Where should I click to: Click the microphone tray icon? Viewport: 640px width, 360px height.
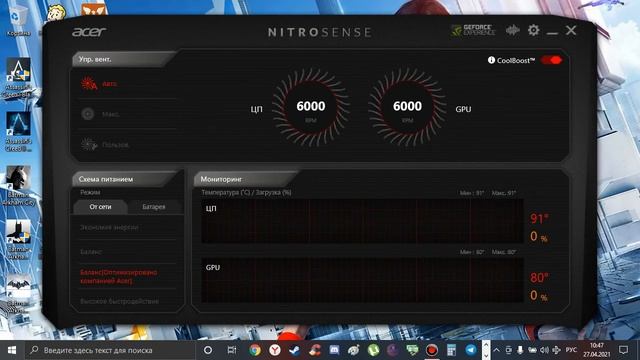click(520, 350)
